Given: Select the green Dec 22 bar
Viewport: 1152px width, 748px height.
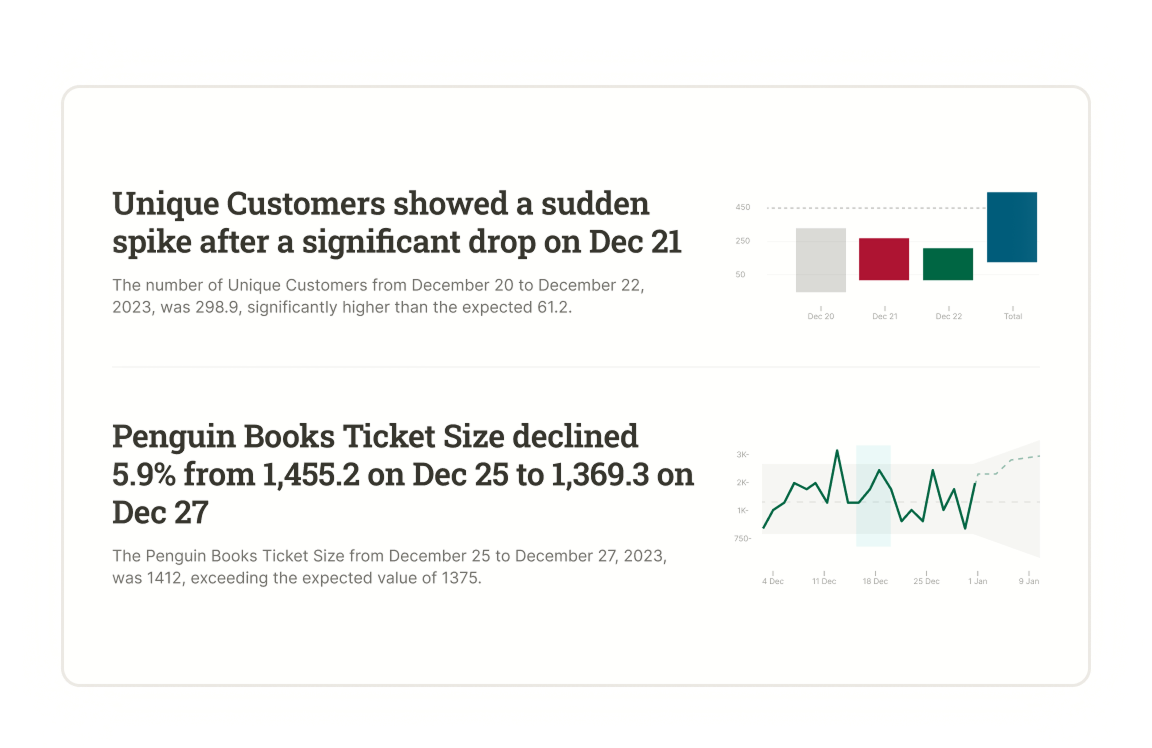Looking at the screenshot, I should point(948,264).
